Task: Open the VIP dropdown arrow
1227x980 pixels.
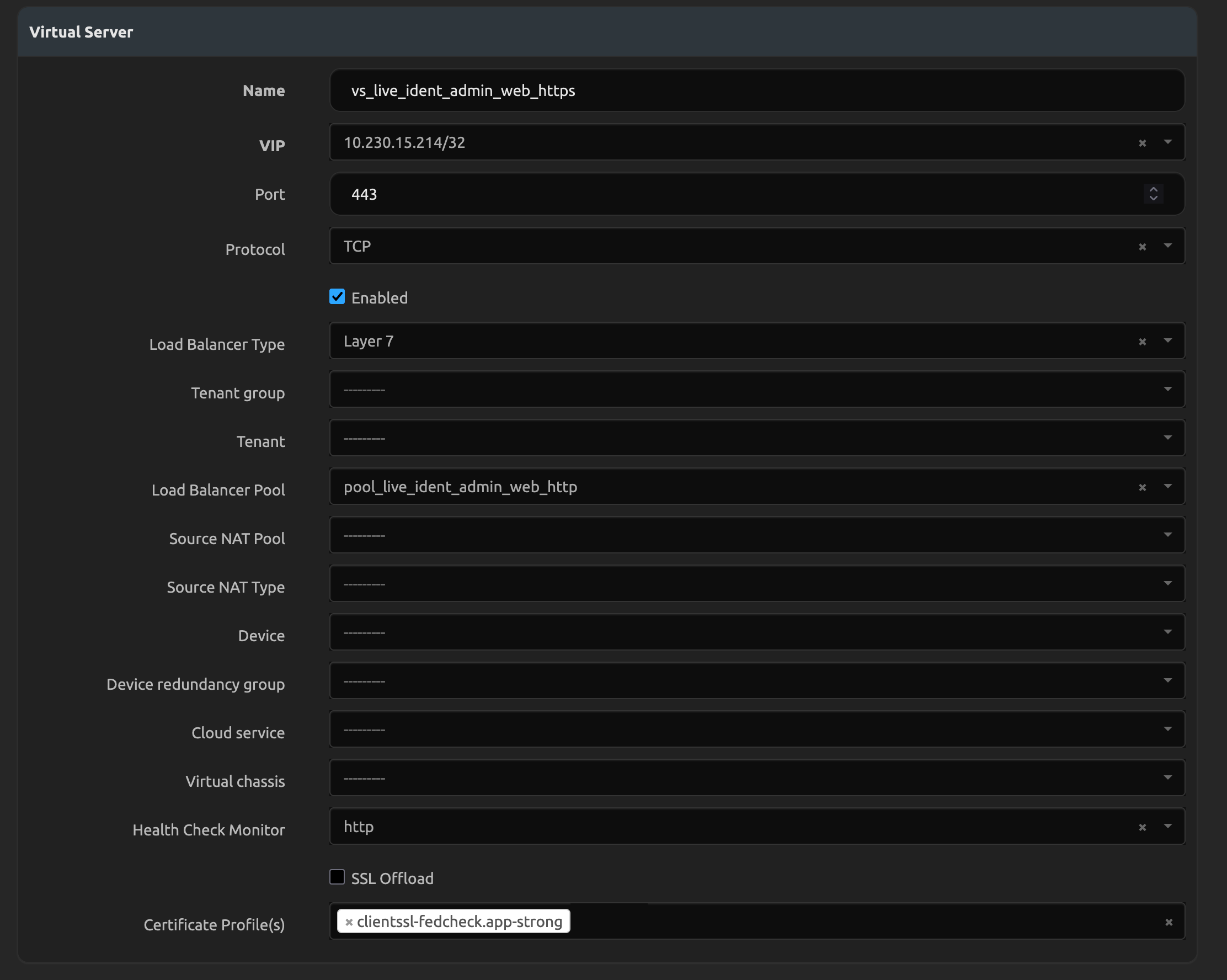Action: [x=1167, y=142]
